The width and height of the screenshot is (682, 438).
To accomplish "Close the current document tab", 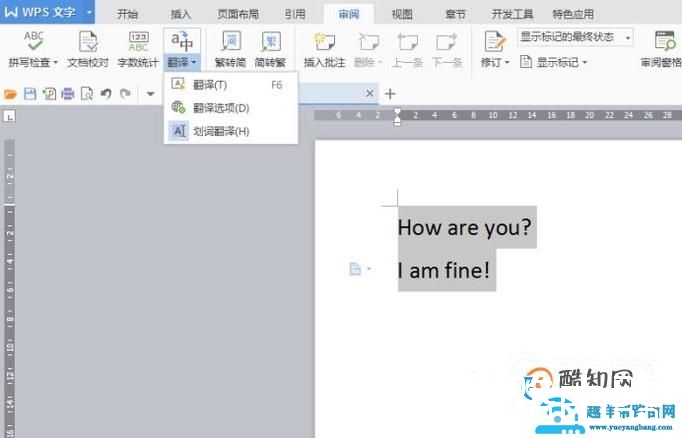I will [370, 93].
